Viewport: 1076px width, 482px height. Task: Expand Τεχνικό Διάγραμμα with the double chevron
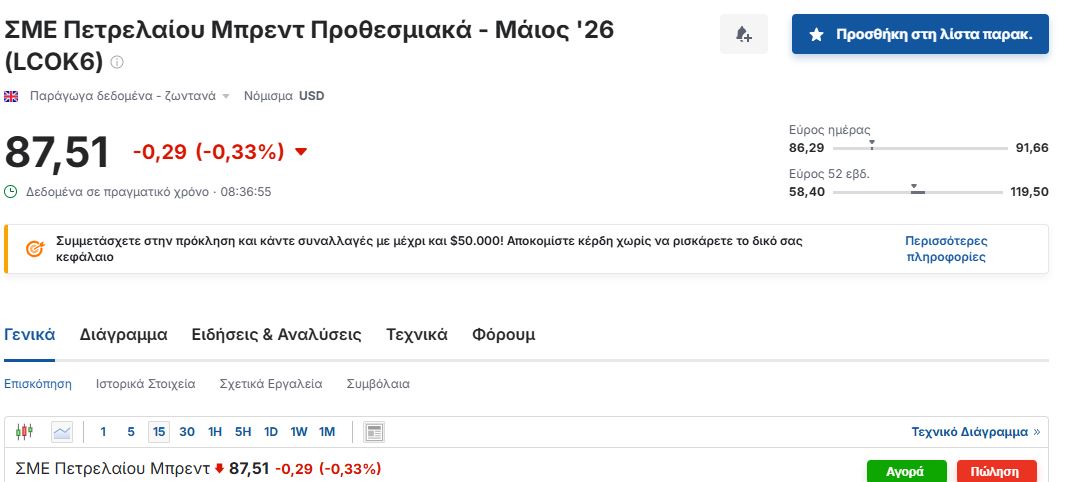click(1036, 432)
